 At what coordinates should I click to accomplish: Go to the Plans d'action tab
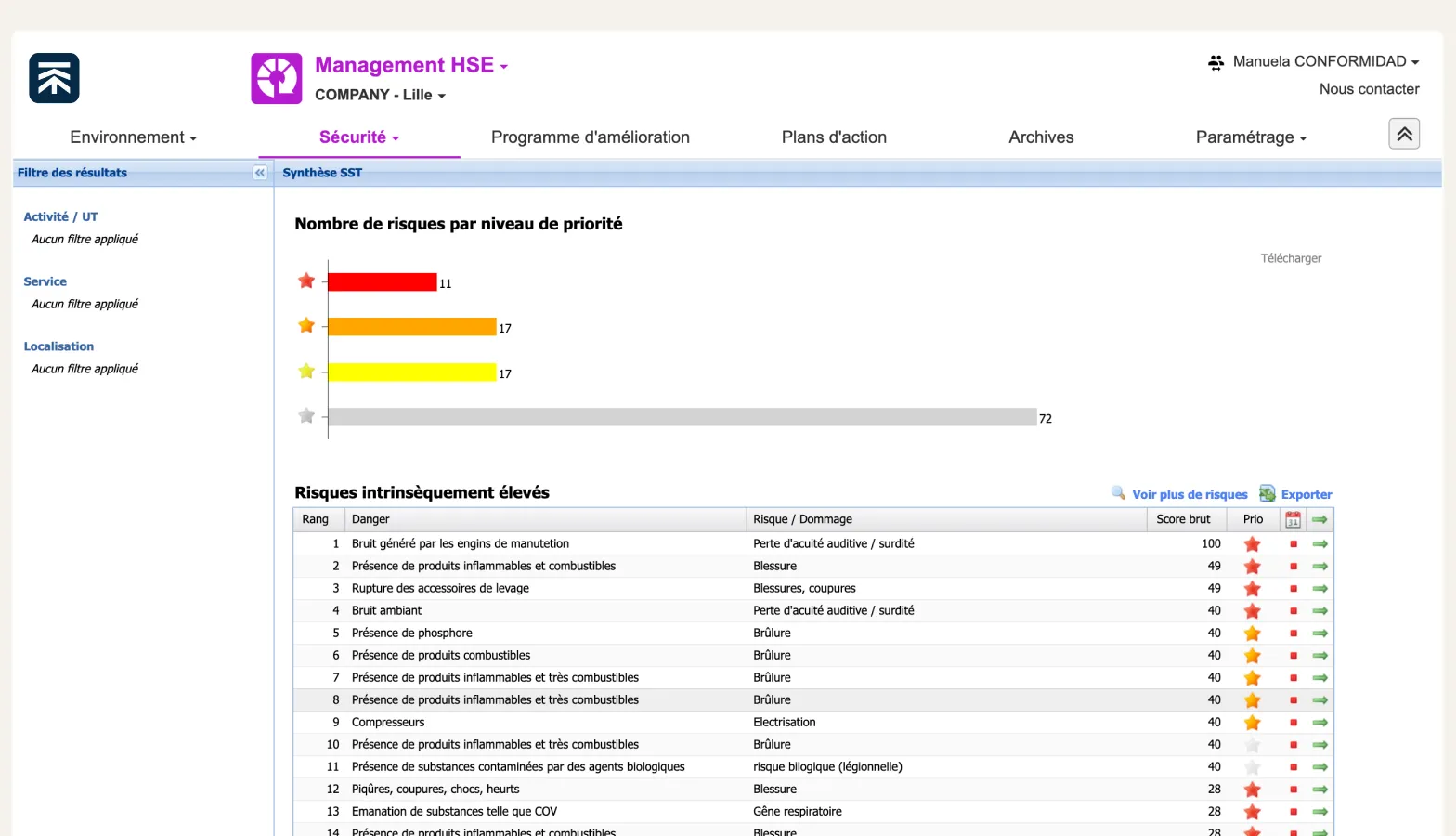point(834,137)
